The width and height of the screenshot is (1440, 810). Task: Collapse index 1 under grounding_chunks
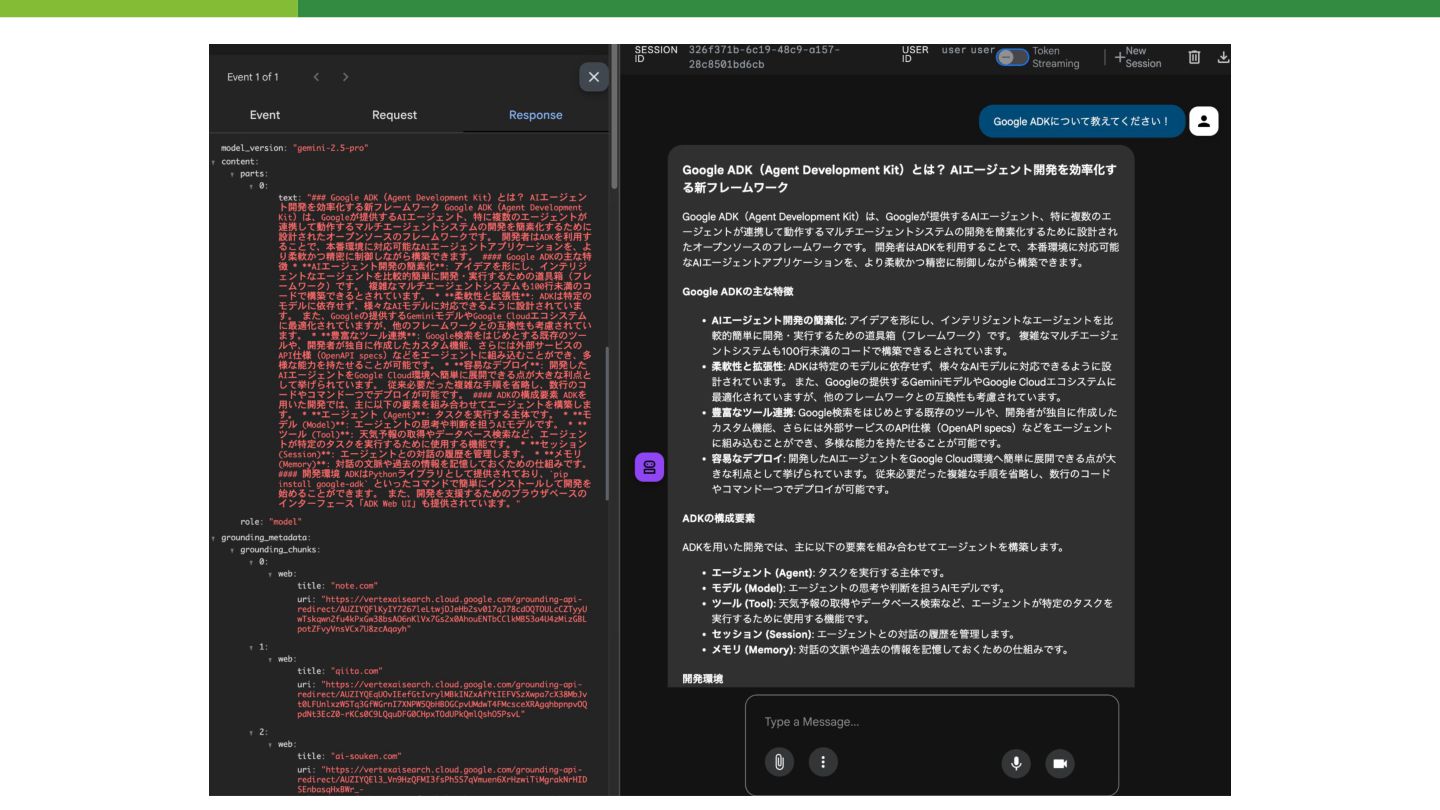251,647
